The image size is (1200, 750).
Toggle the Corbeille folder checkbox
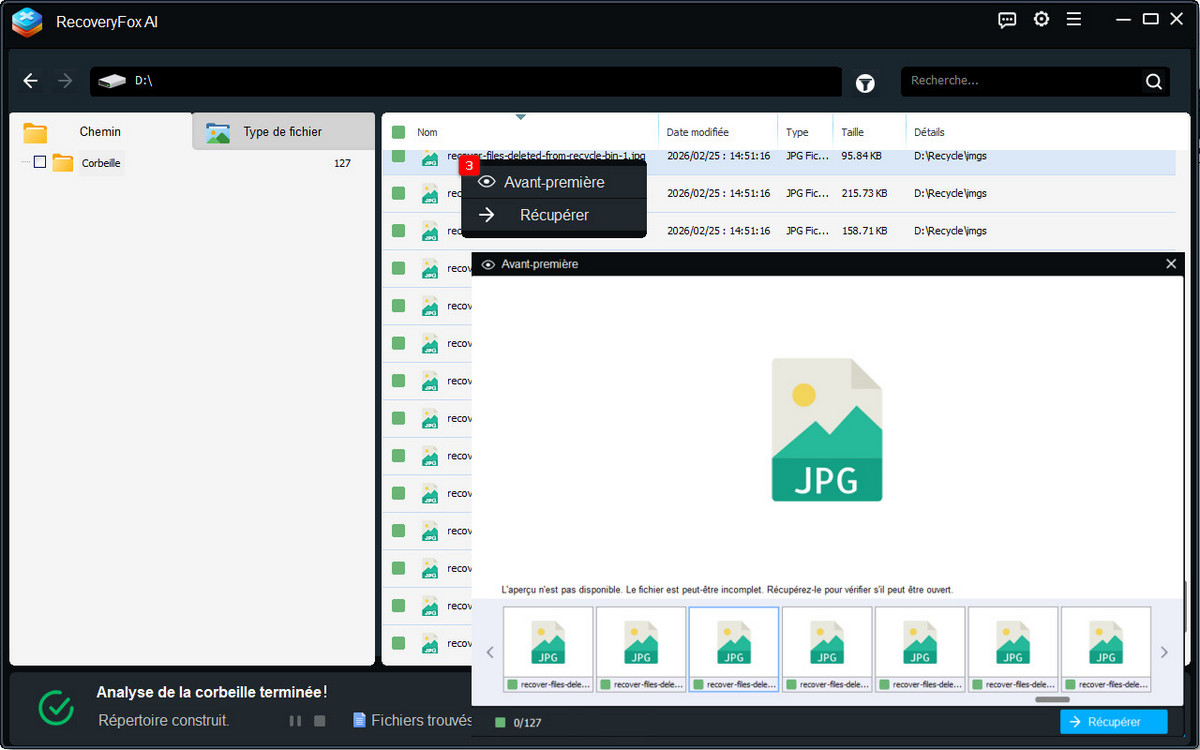point(40,162)
